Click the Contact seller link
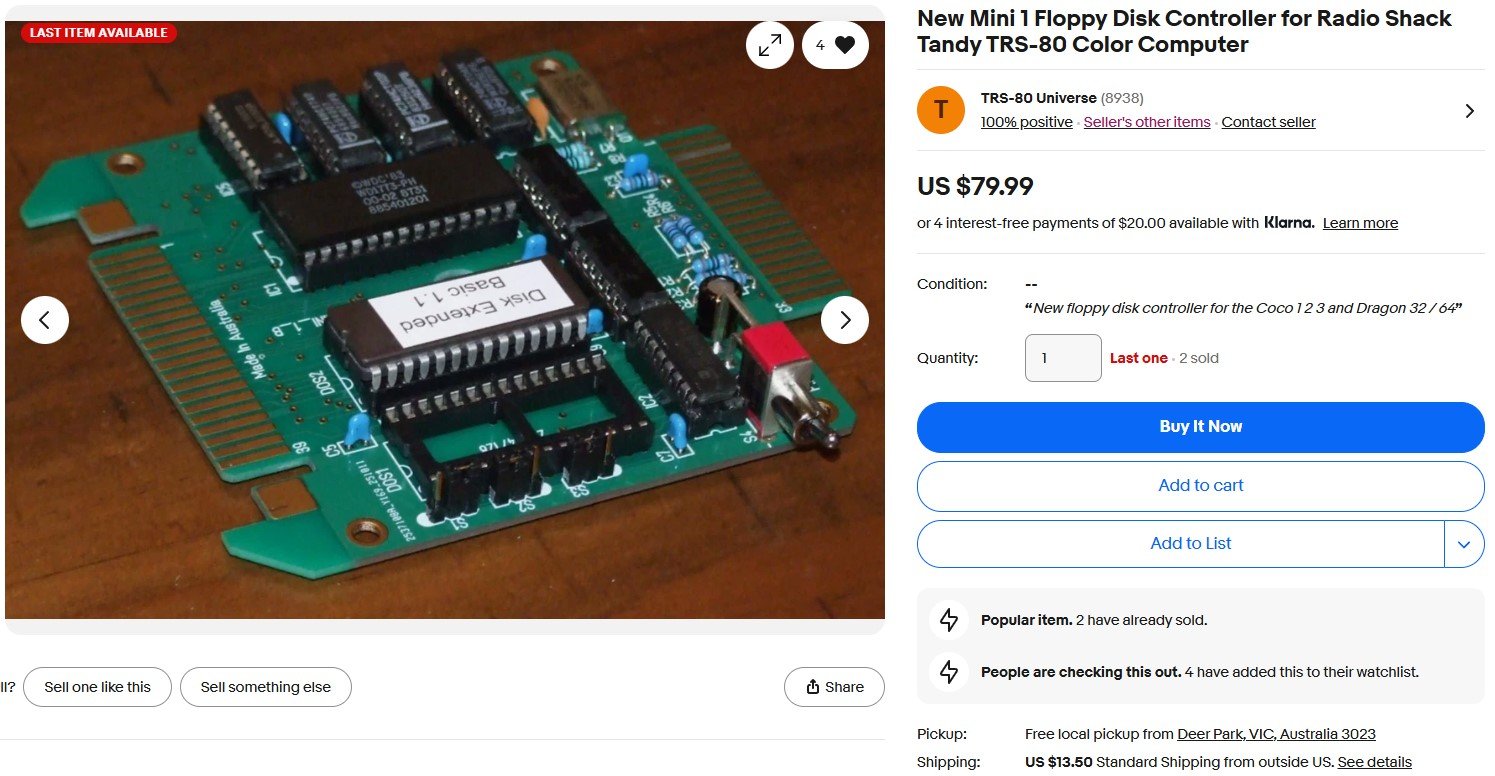 [1268, 122]
